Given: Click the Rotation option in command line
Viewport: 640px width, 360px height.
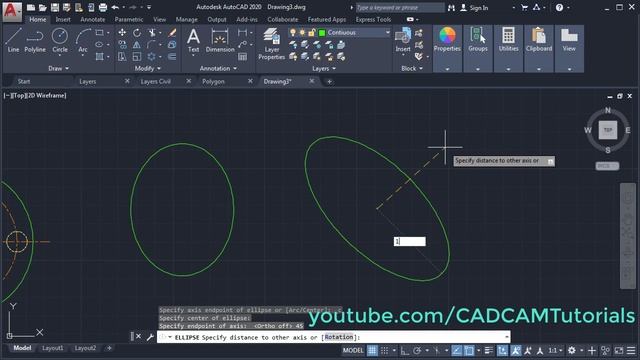Looking at the screenshot, I should tap(339, 337).
